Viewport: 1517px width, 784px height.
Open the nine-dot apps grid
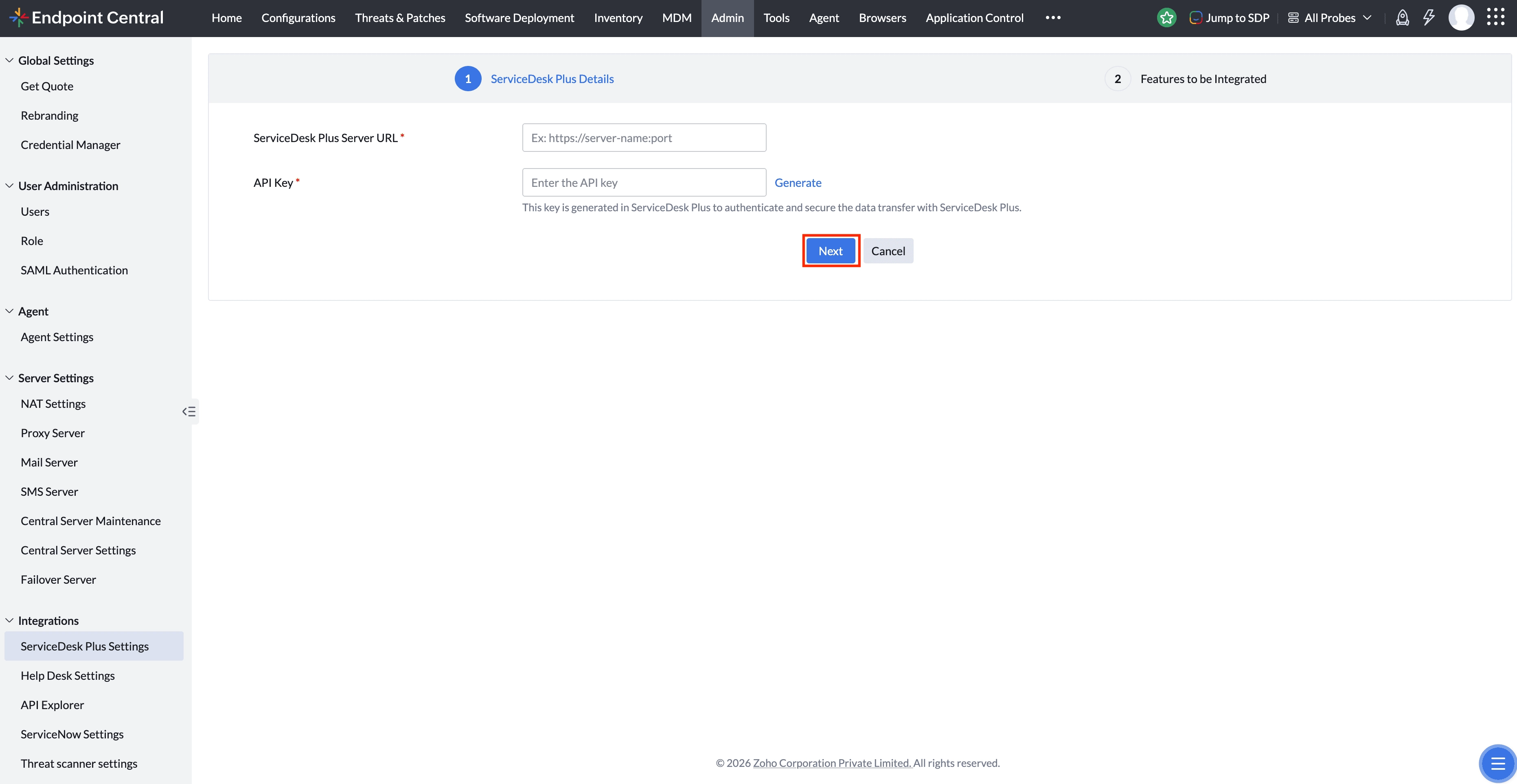point(1495,17)
